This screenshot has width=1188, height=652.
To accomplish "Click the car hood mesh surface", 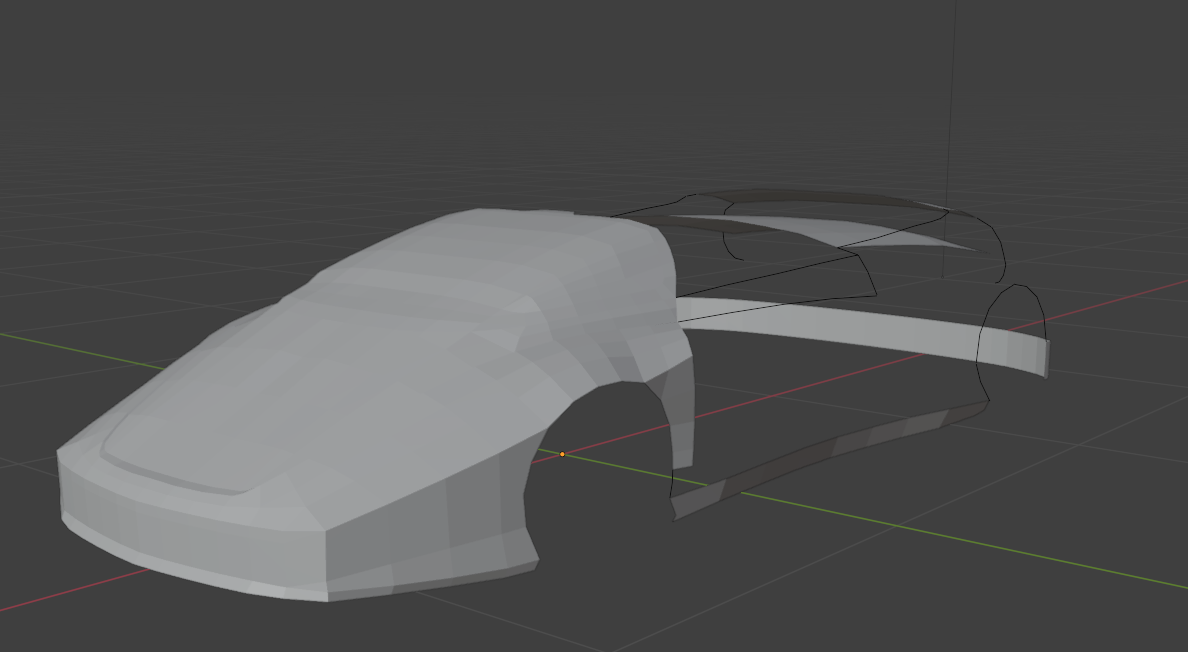I will tap(303, 394).
